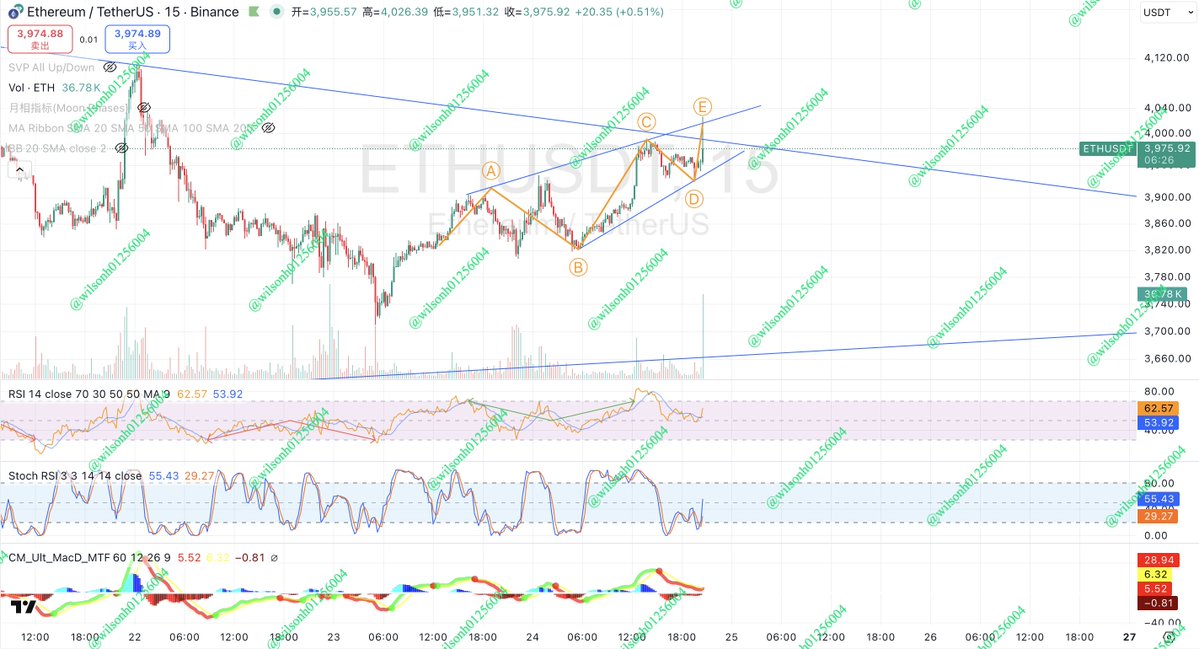Toggle visibility of BB 20 SMA indicator
This screenshot has height=649, width=1199.
(x=121, y=148)
